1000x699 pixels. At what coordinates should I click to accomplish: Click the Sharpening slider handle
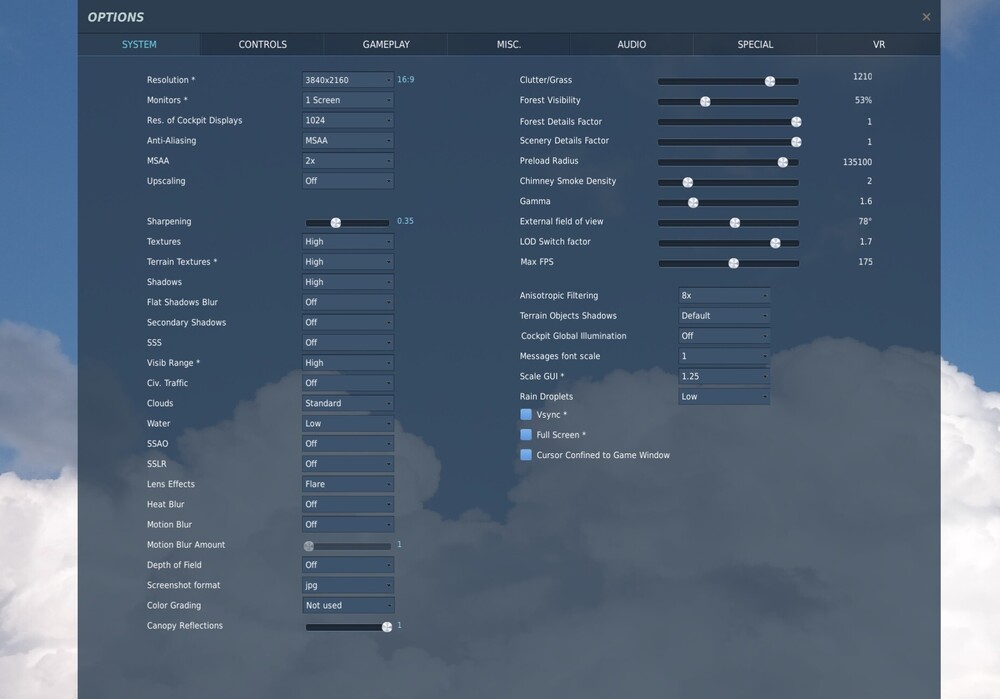335,223
